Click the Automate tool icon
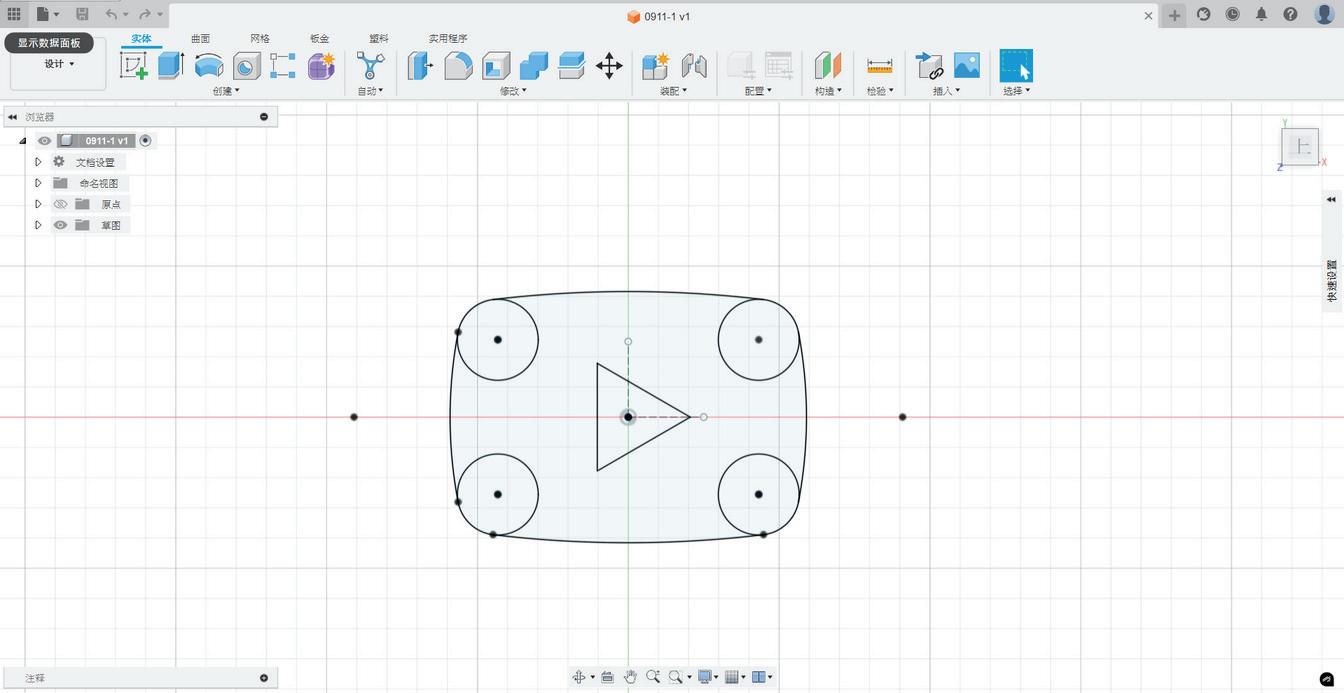Image resolution: width=1344 pixels, height=693 pixels. (371, 66)
